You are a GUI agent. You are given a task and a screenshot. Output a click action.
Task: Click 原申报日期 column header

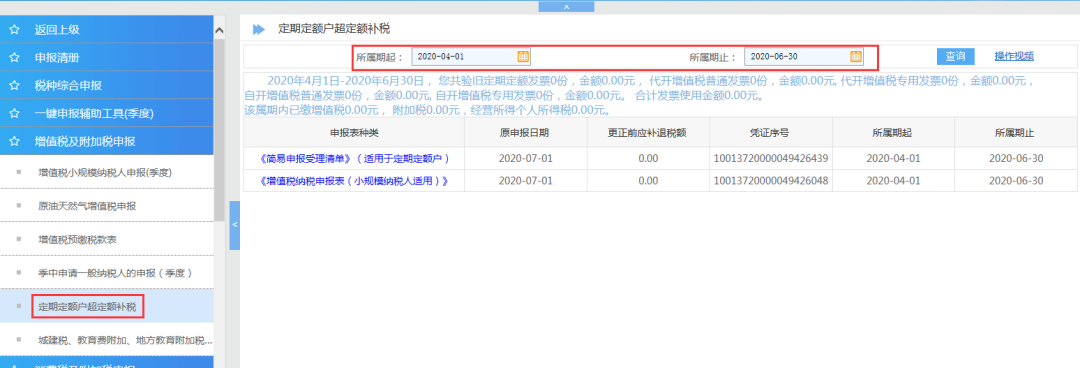tap(525, 132)
